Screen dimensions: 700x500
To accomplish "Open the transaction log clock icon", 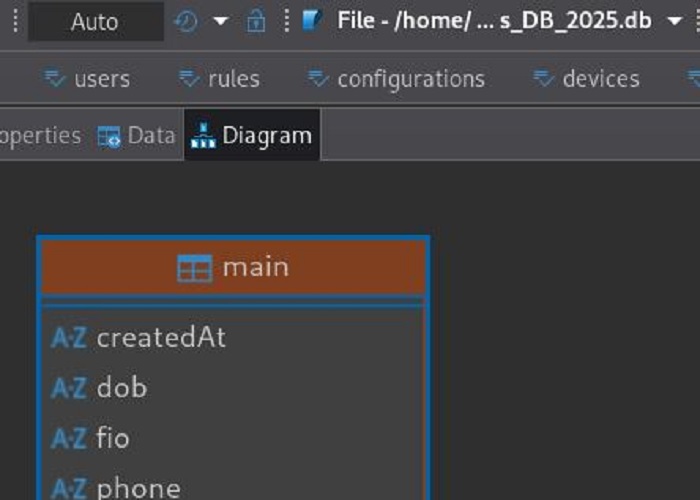I will coord(186,21).
